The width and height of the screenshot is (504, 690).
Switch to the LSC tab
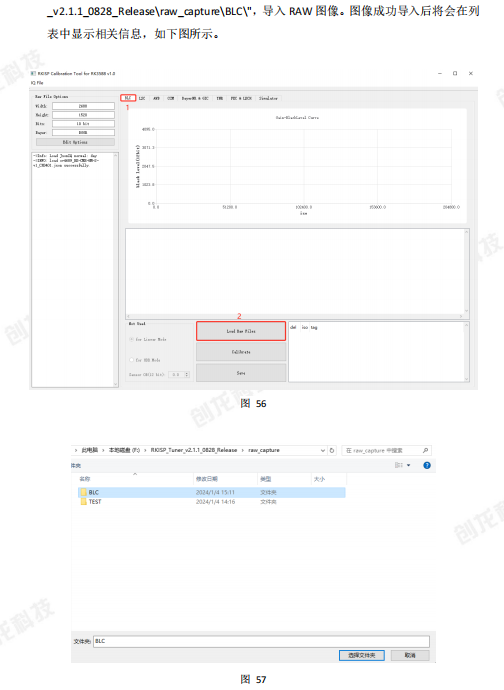[142, 98]
